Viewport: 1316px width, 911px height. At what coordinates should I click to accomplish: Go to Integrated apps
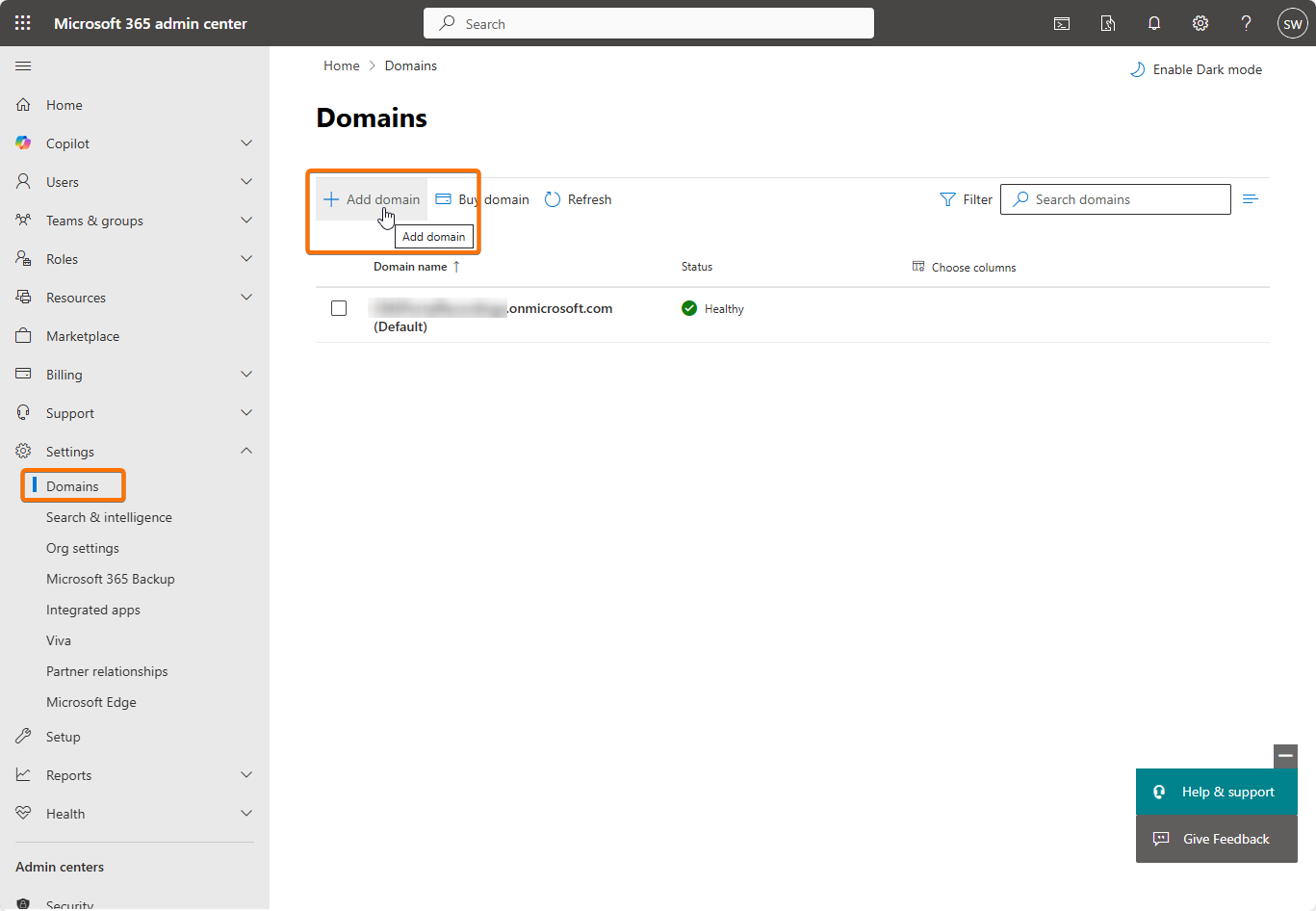(x=93, y=610)
